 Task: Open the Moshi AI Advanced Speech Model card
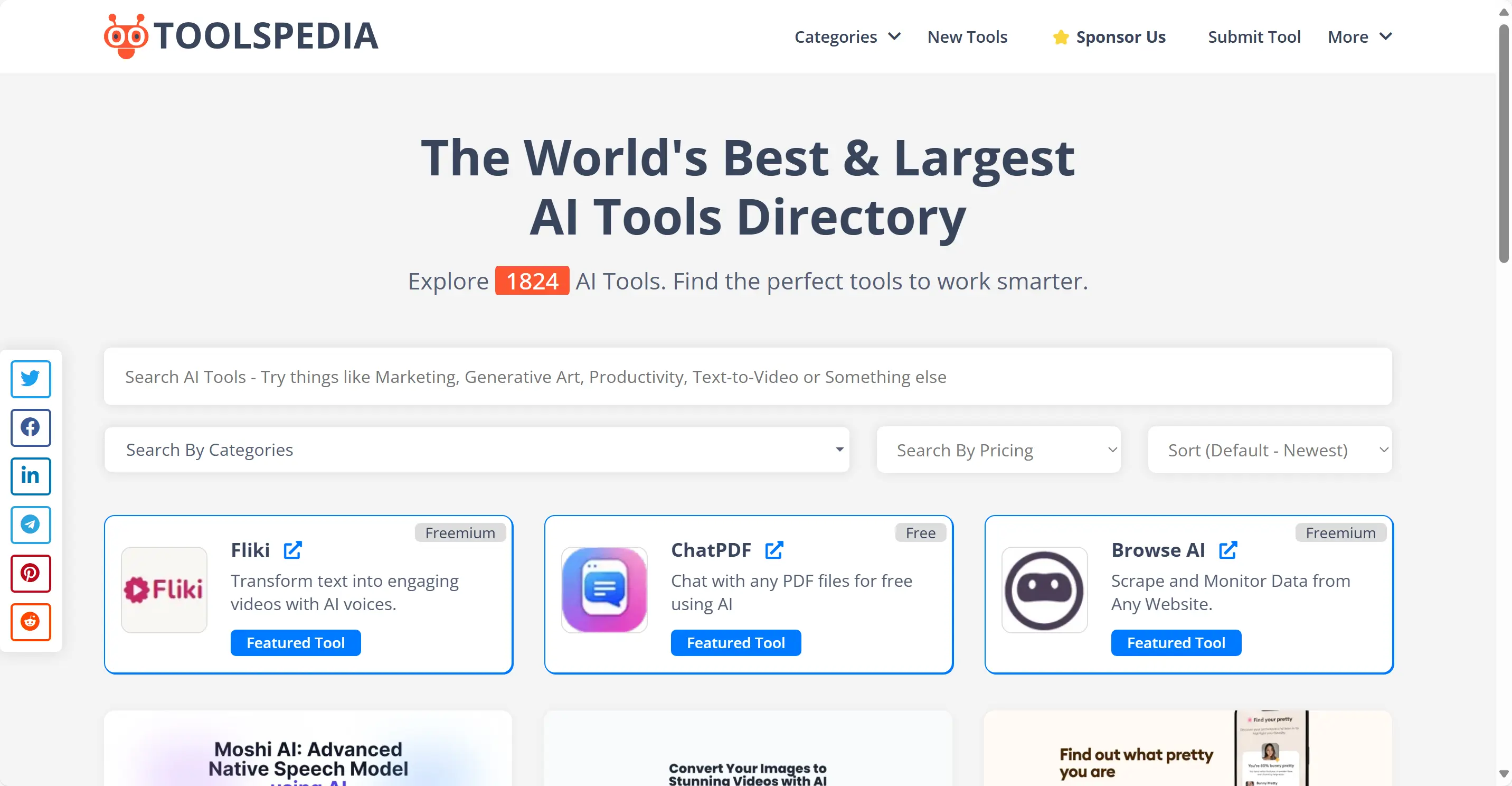pos(308,749)
